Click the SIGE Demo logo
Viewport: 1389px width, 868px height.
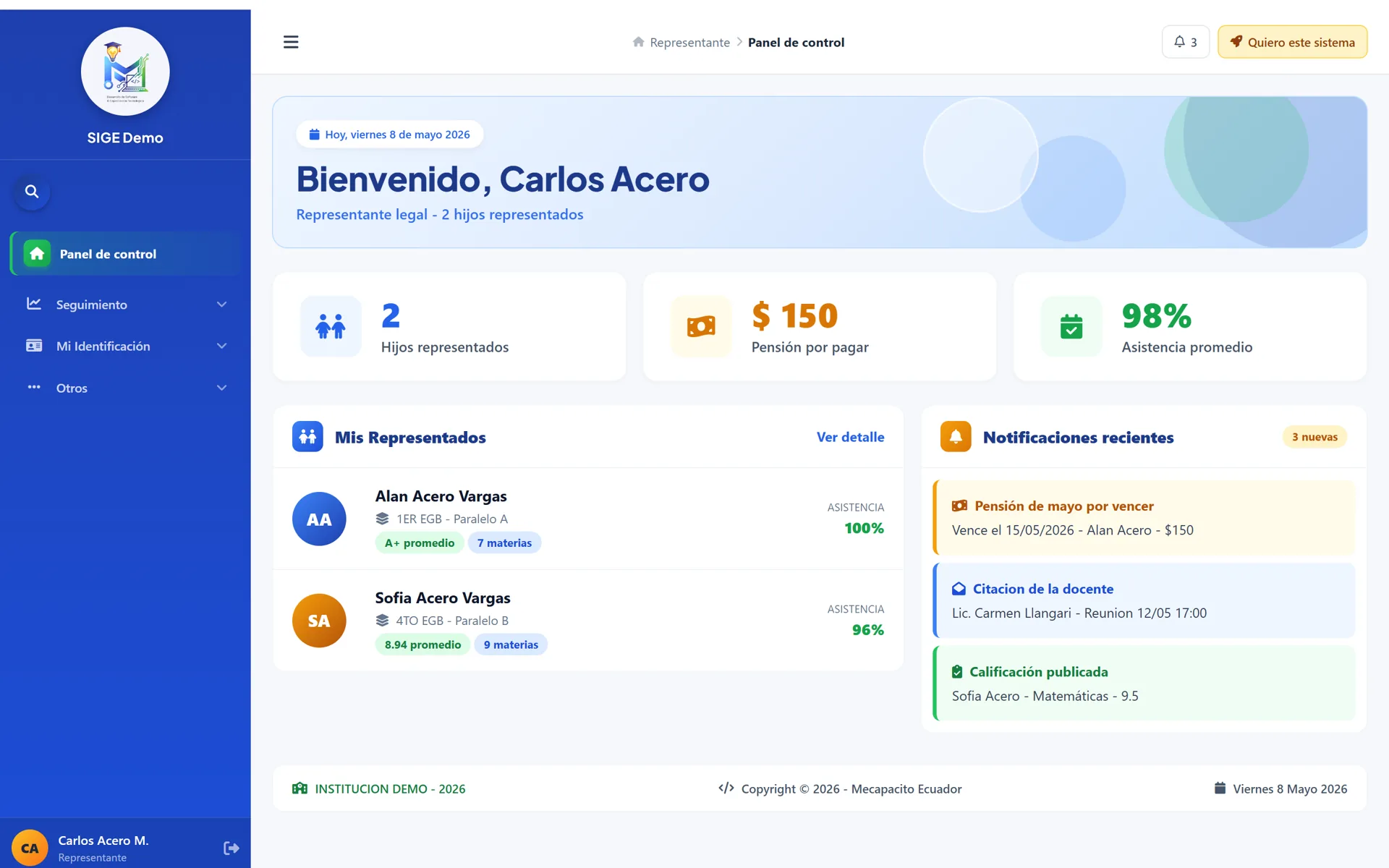125,72
